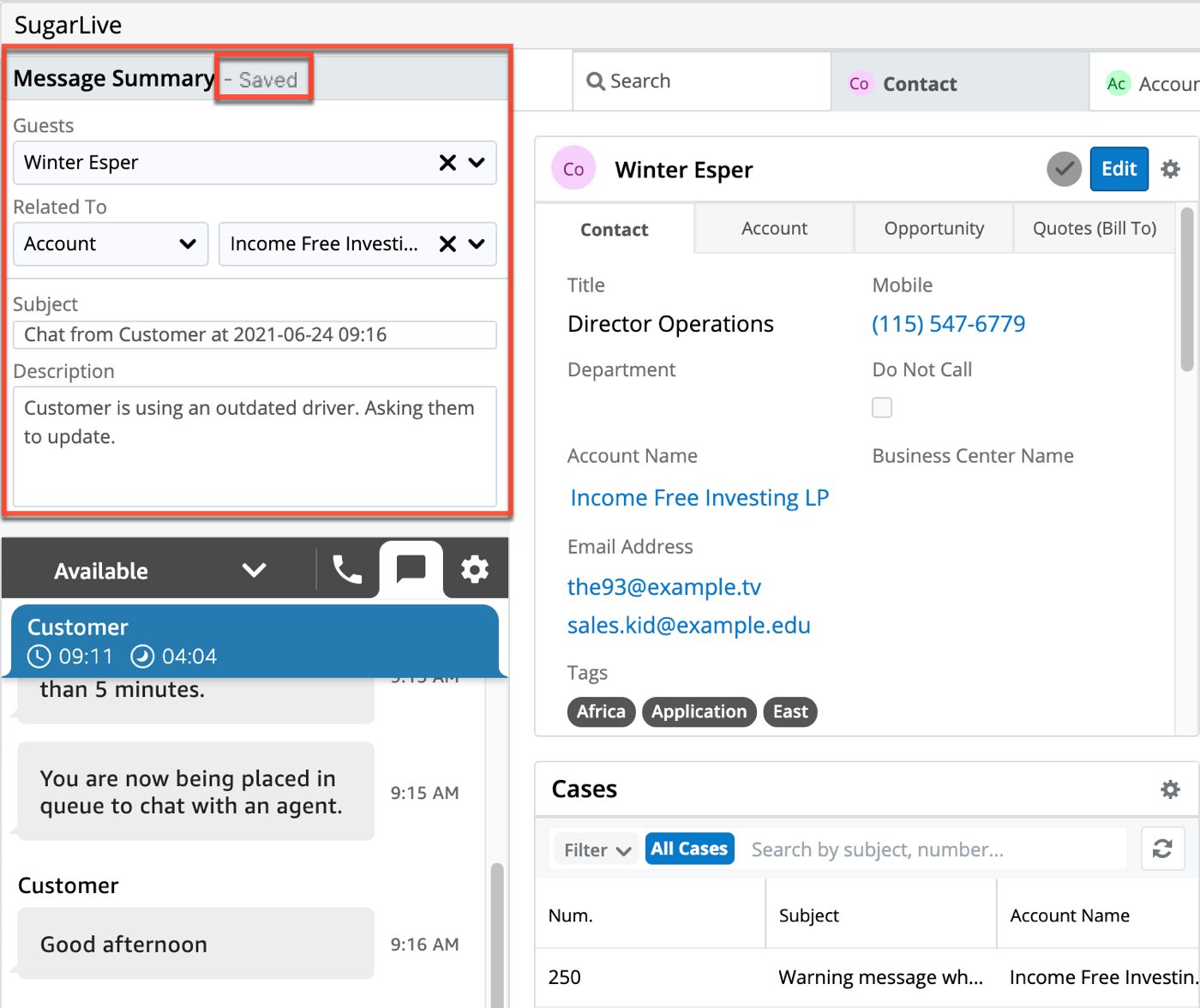Open the SugarLive settings gear
Image resolution: width=1200 pixels, height=1008 pixels.
coord(475,569)
